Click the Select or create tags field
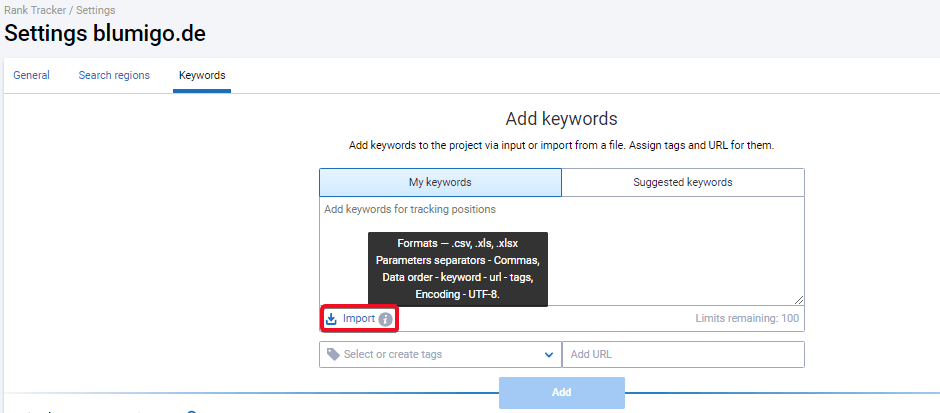 tap(440, 354)
